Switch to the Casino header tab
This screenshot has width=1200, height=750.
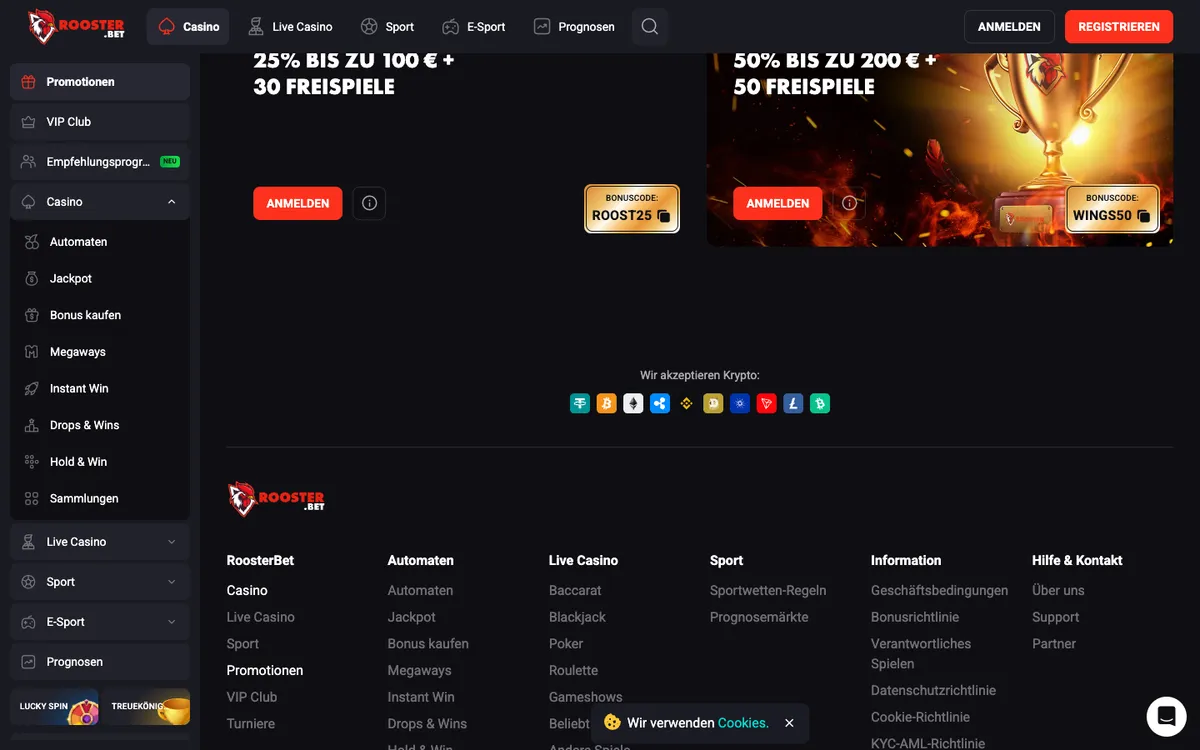click(188, 27)
